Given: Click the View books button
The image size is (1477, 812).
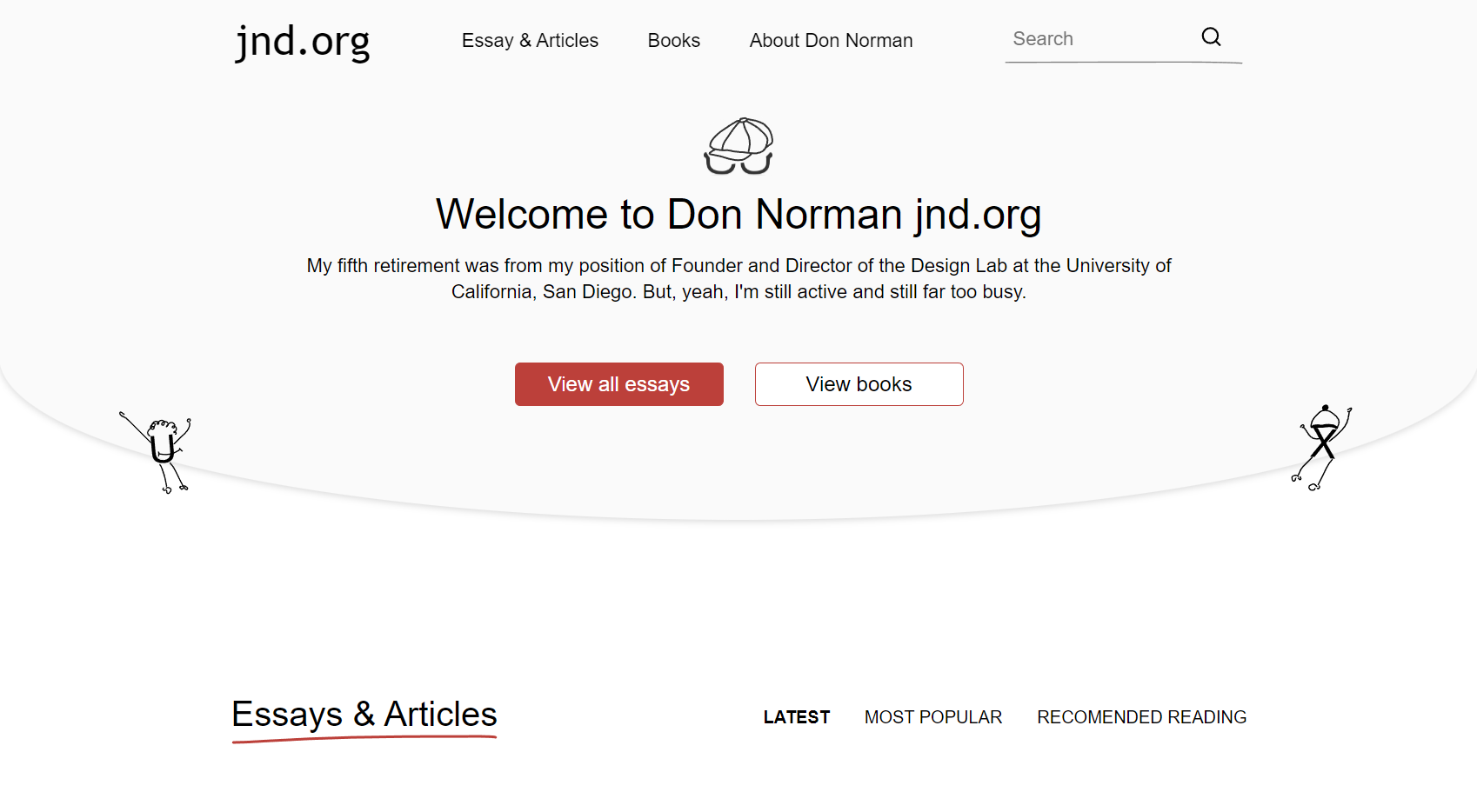Looking at the screenshot, I should click(859, 384).
